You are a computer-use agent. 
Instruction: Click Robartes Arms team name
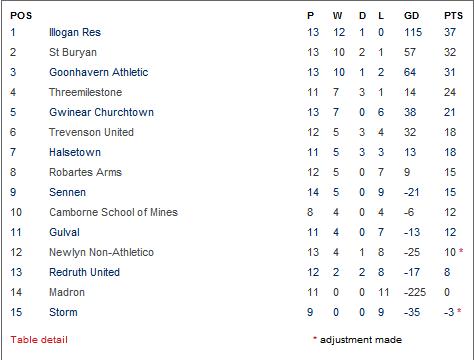click(85, 172)
